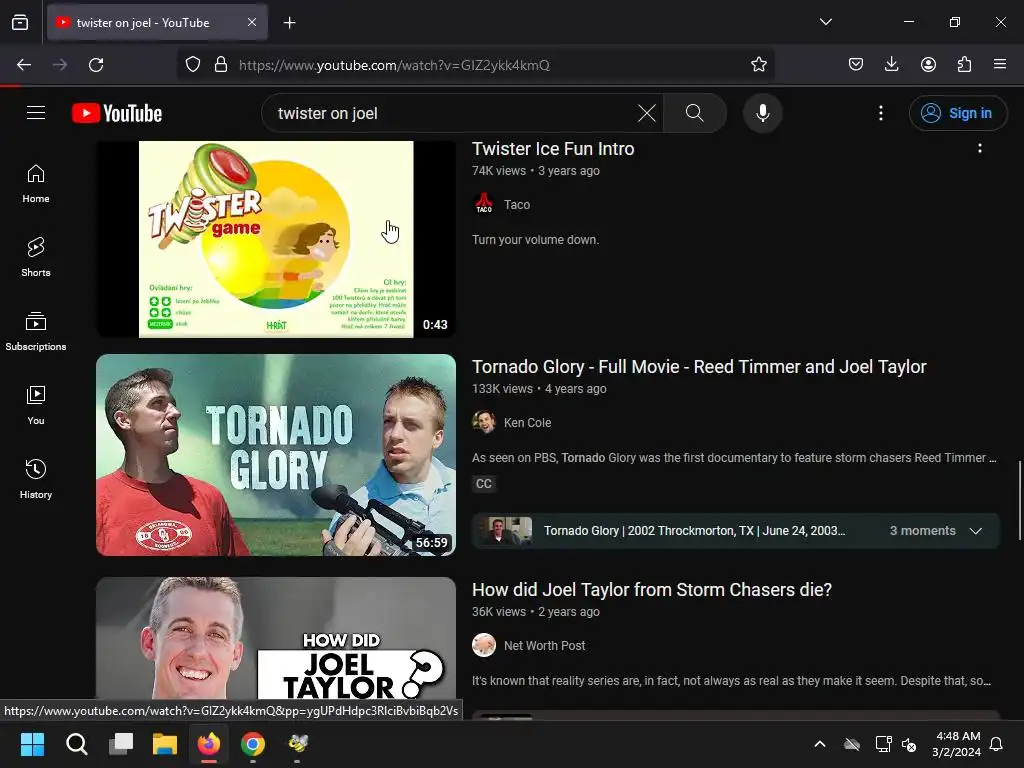Open the muted volume tray icon

coord(909,744)
